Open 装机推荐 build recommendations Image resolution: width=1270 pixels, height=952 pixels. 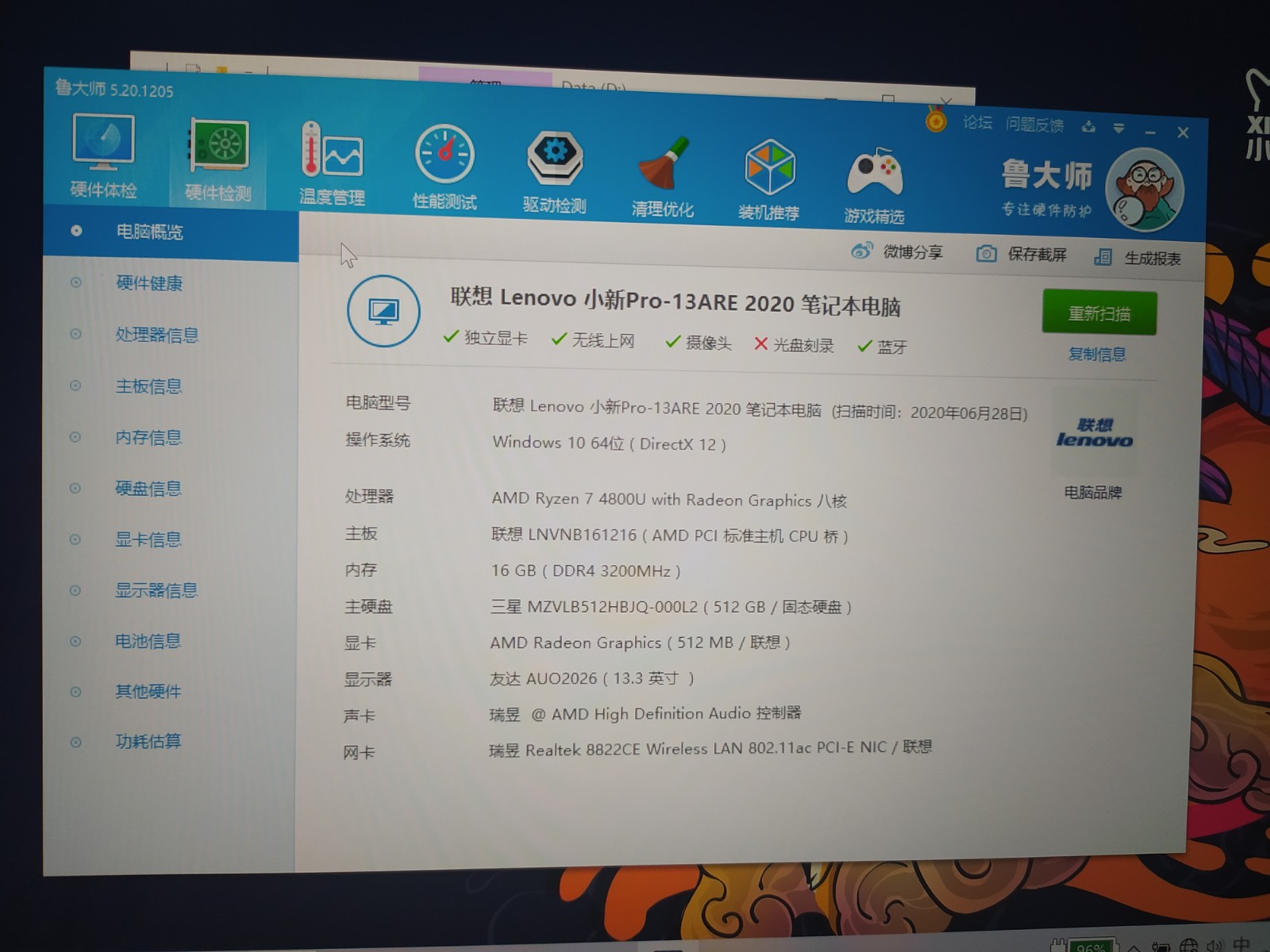point(768,180)
